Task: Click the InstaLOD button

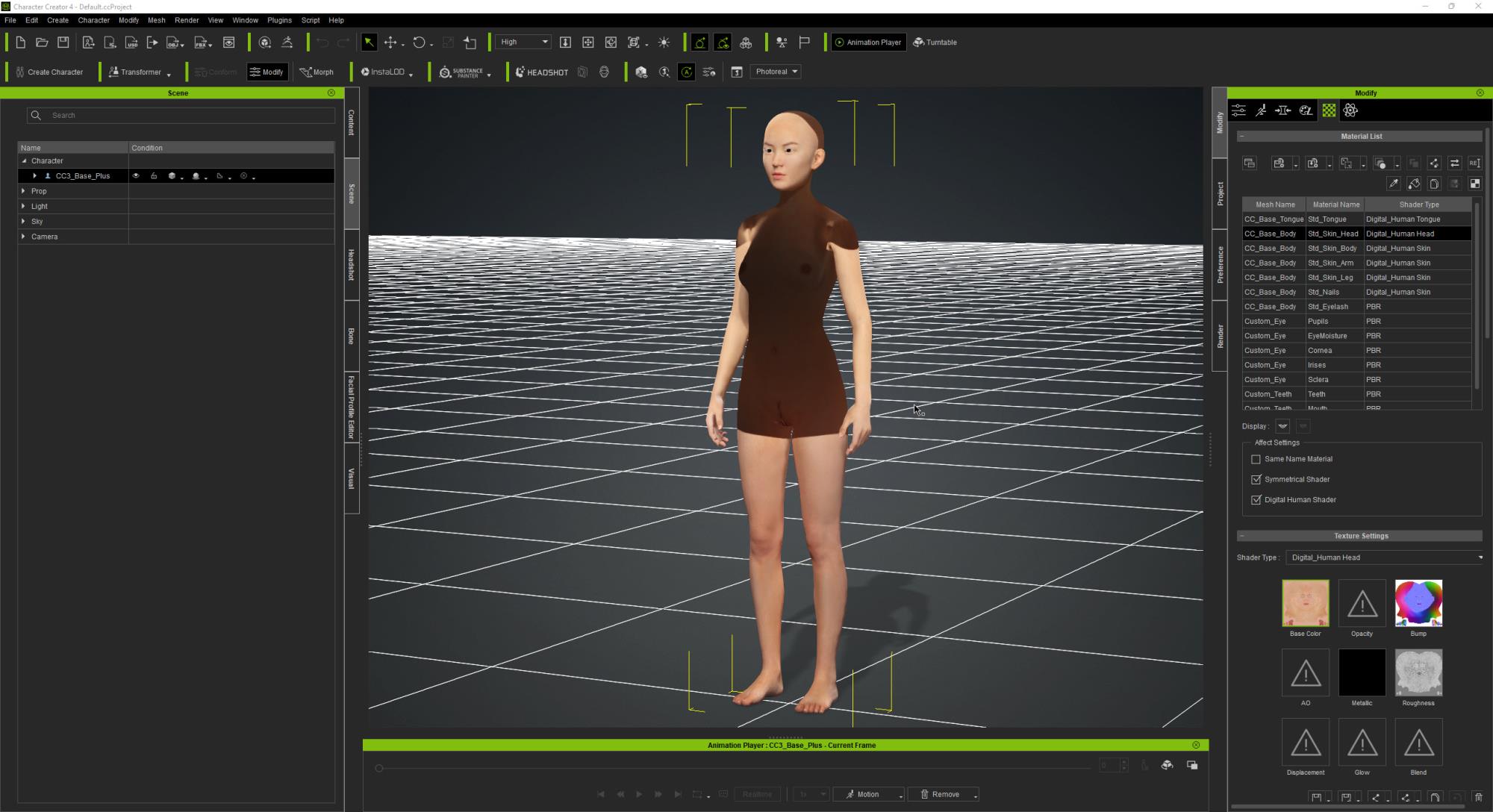Action: [x=383, y=72]
